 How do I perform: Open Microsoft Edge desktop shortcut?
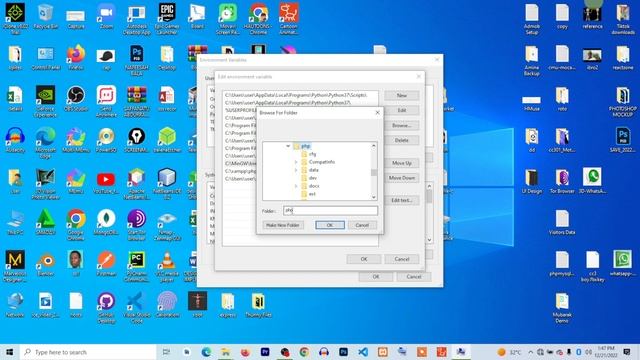click(45, 142)
